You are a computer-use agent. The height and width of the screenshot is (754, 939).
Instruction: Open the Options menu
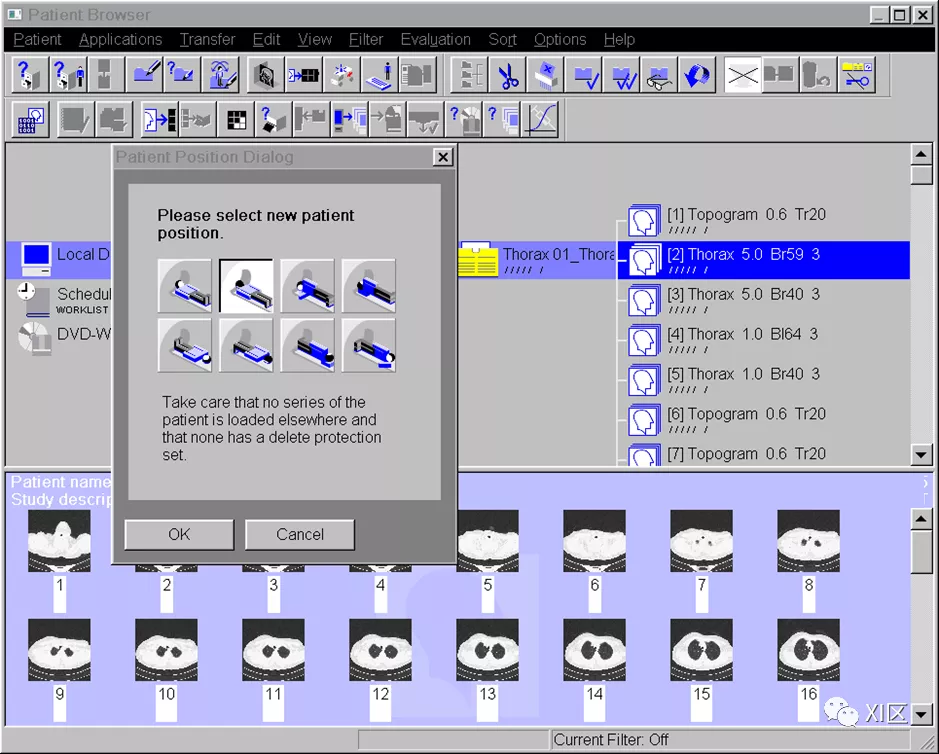click(559, 39)
